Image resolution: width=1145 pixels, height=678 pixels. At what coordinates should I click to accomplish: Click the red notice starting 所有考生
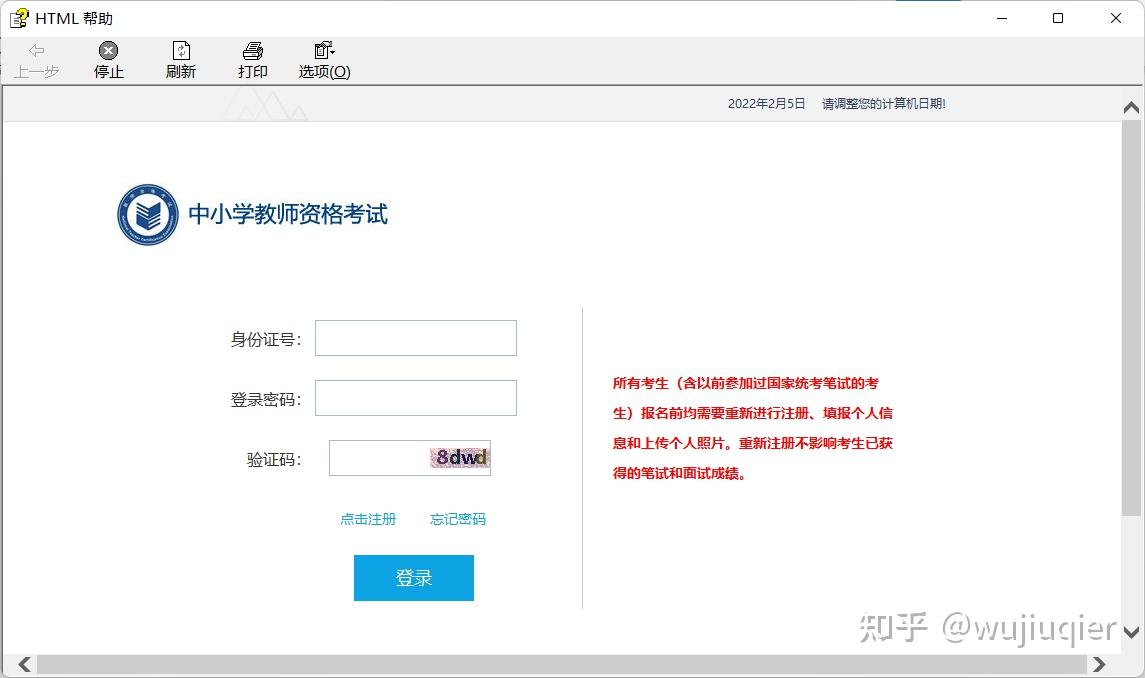click(x=753, y=428)
